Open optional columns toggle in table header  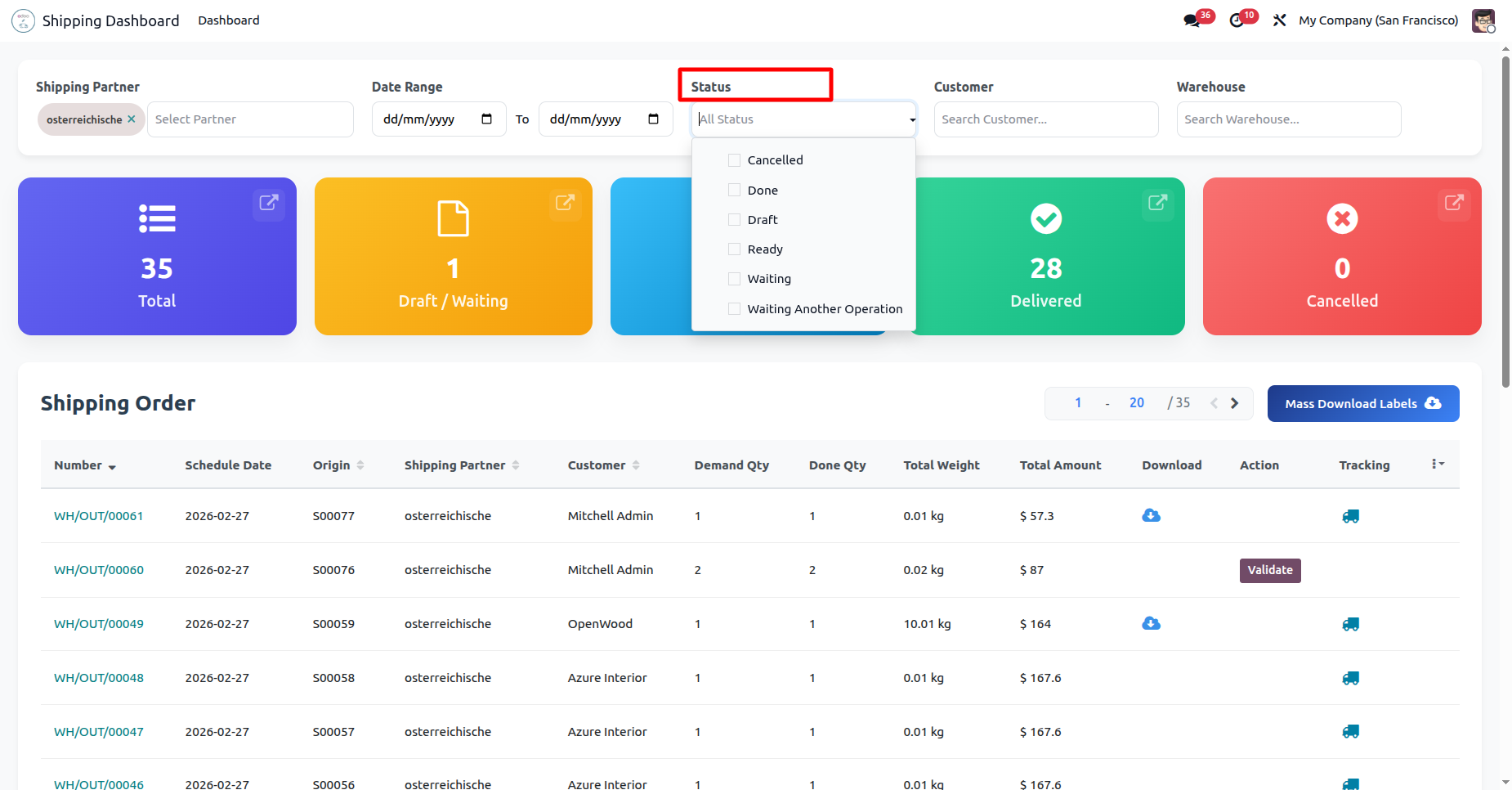pos(1438,465)
